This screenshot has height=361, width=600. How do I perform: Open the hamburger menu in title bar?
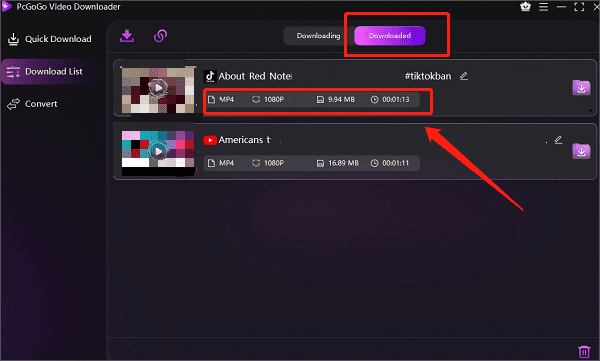tap(543, 7)
